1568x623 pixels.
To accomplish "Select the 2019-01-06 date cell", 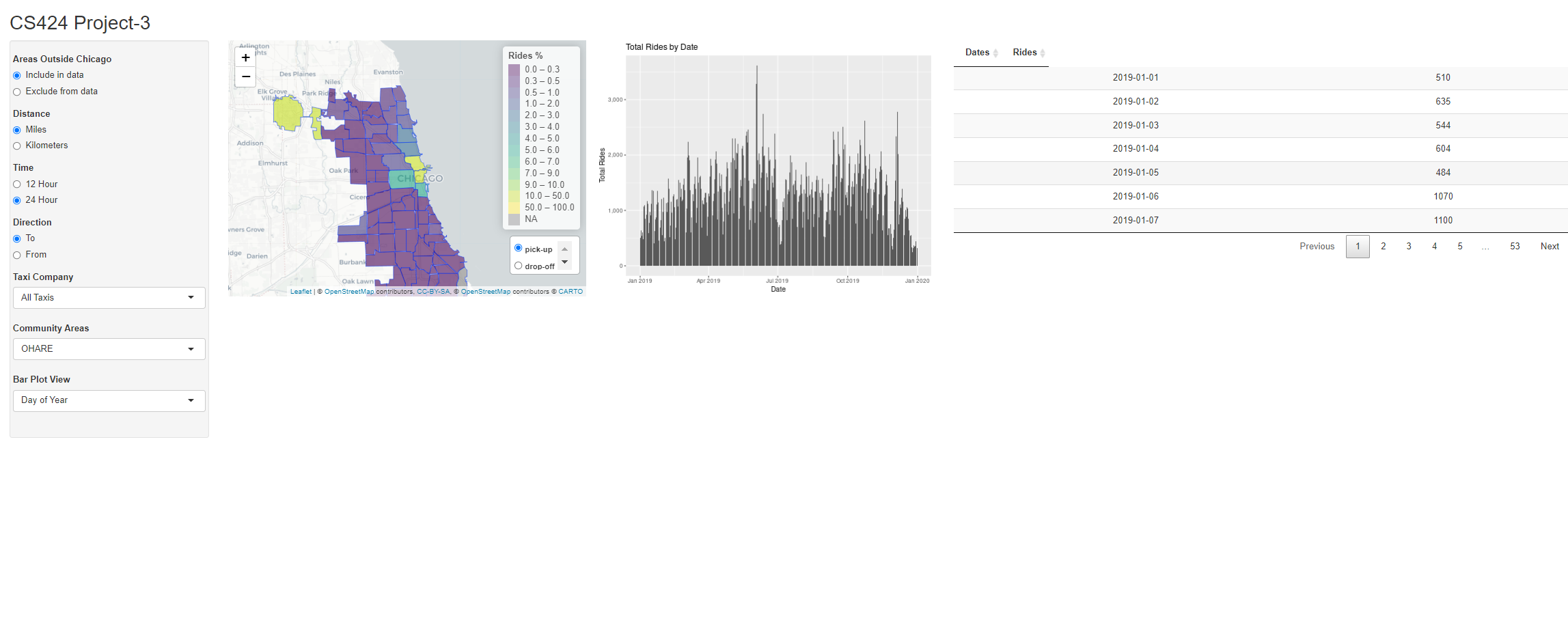I will [x=1136, y=197].
